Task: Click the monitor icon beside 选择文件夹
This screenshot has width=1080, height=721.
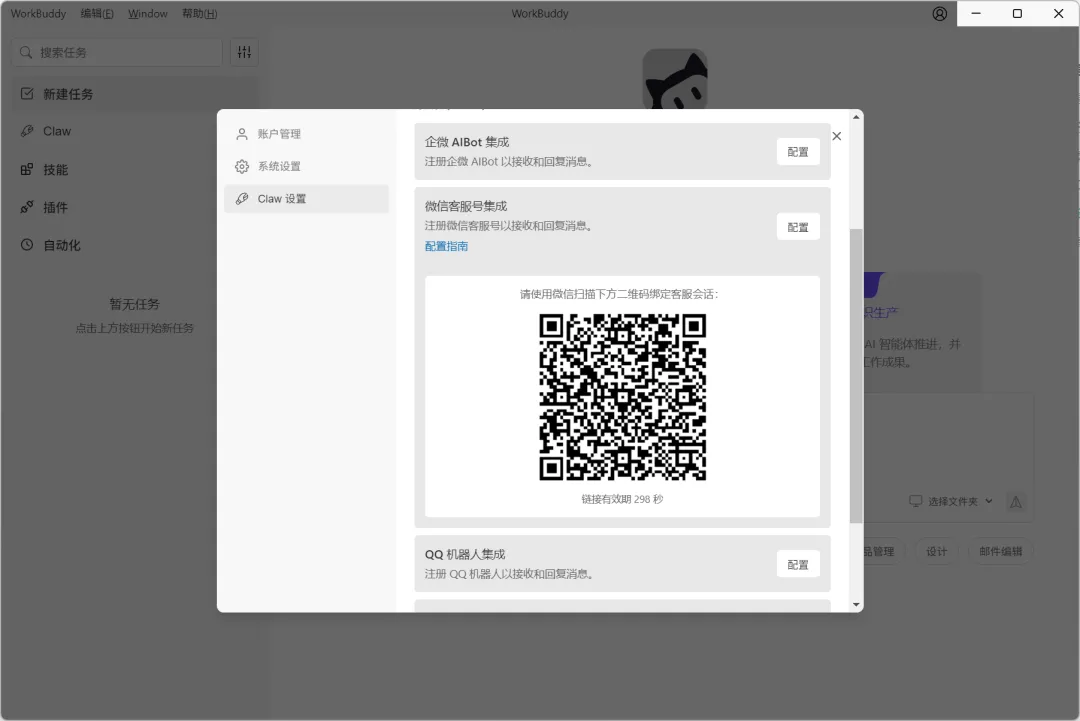Action: 915,501
